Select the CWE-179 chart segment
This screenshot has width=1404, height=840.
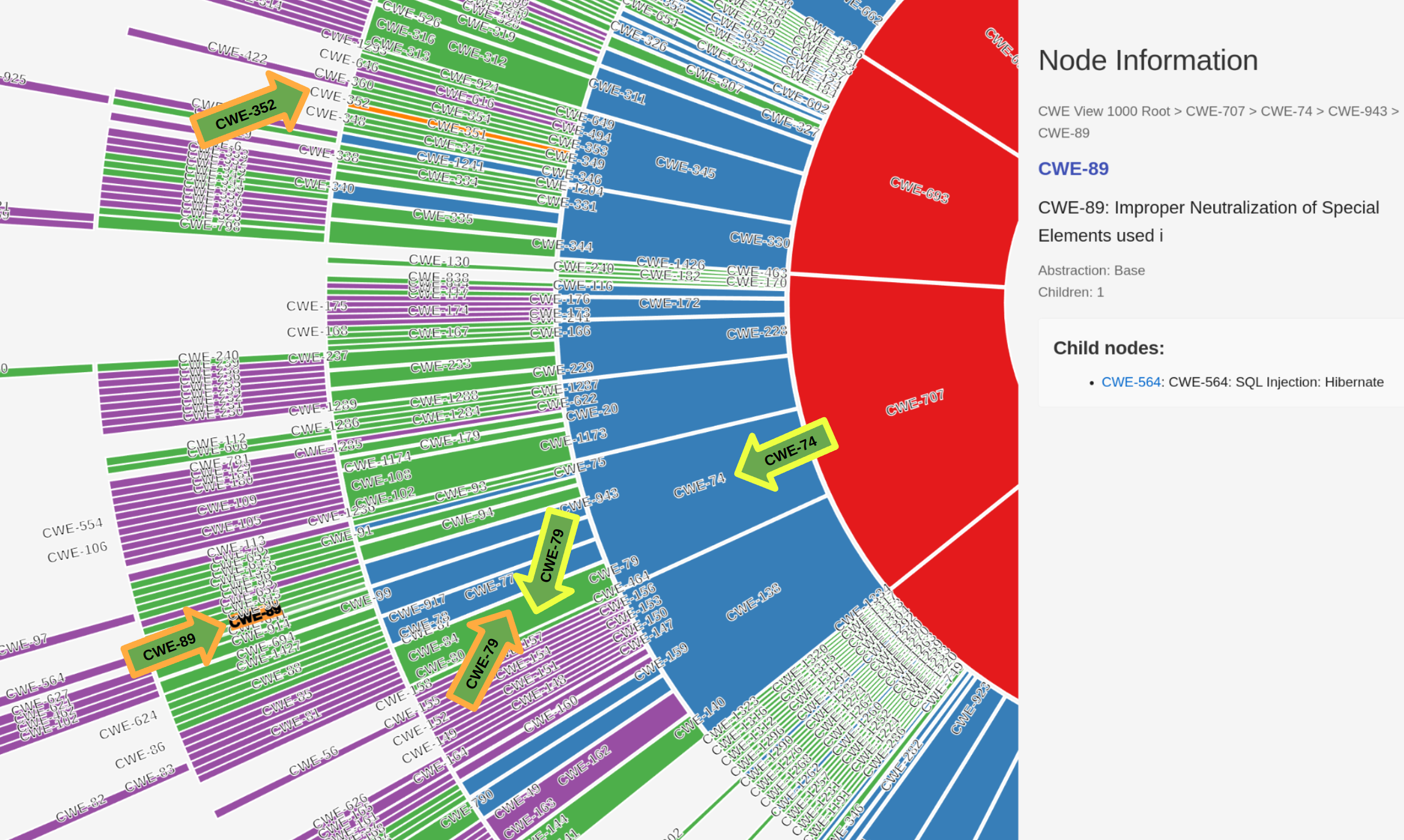[x=450, y=439]
